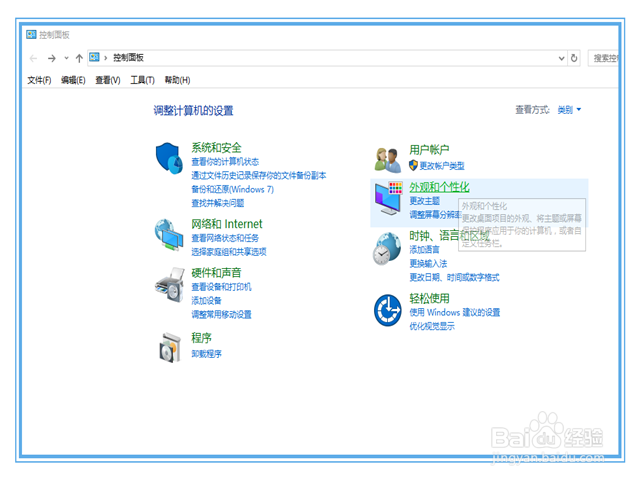The image size is (640, 480).
Task: Click 更改主题 link
Action: coord(424,201)
